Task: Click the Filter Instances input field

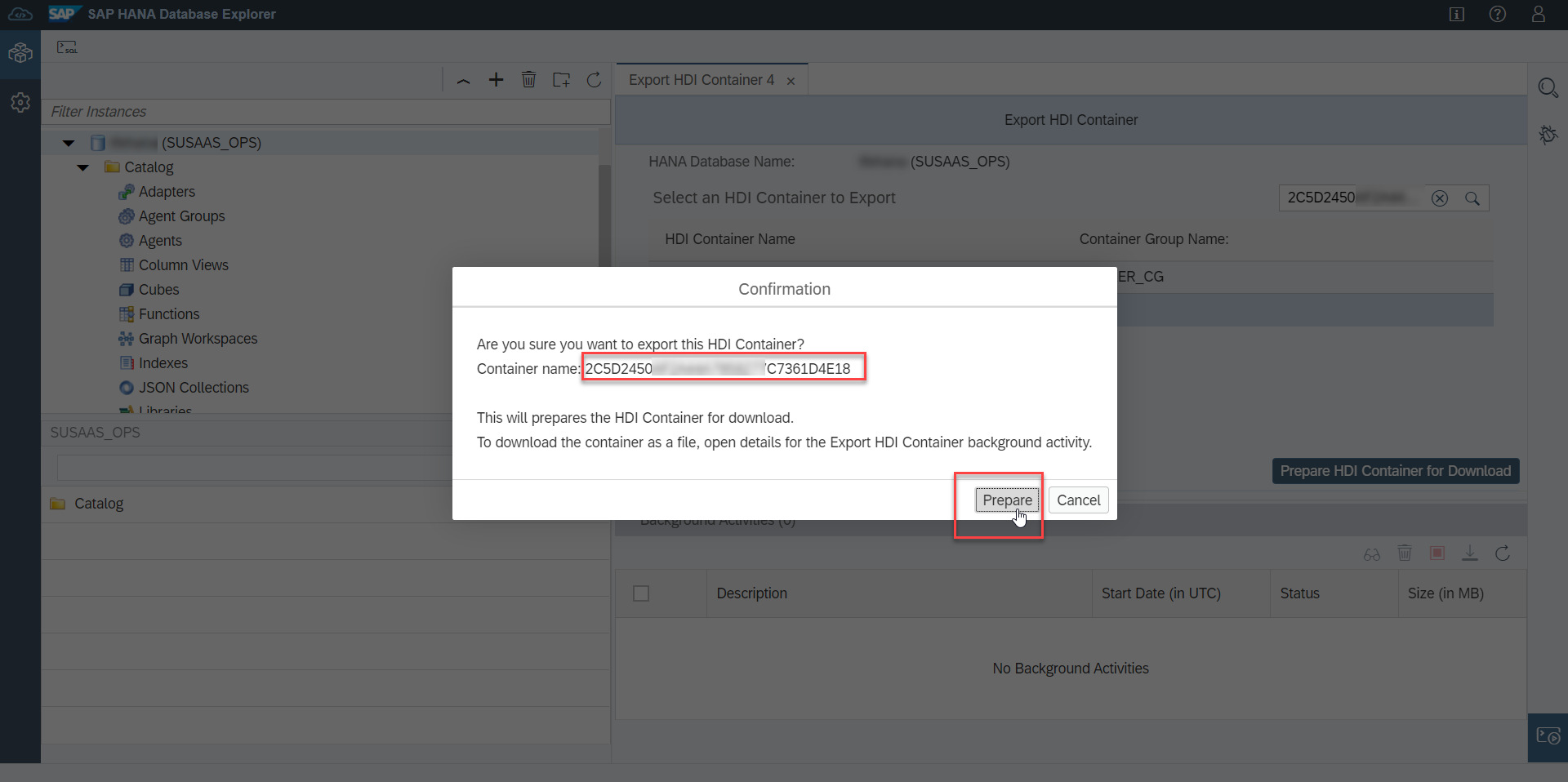Action: coord(326,112)
